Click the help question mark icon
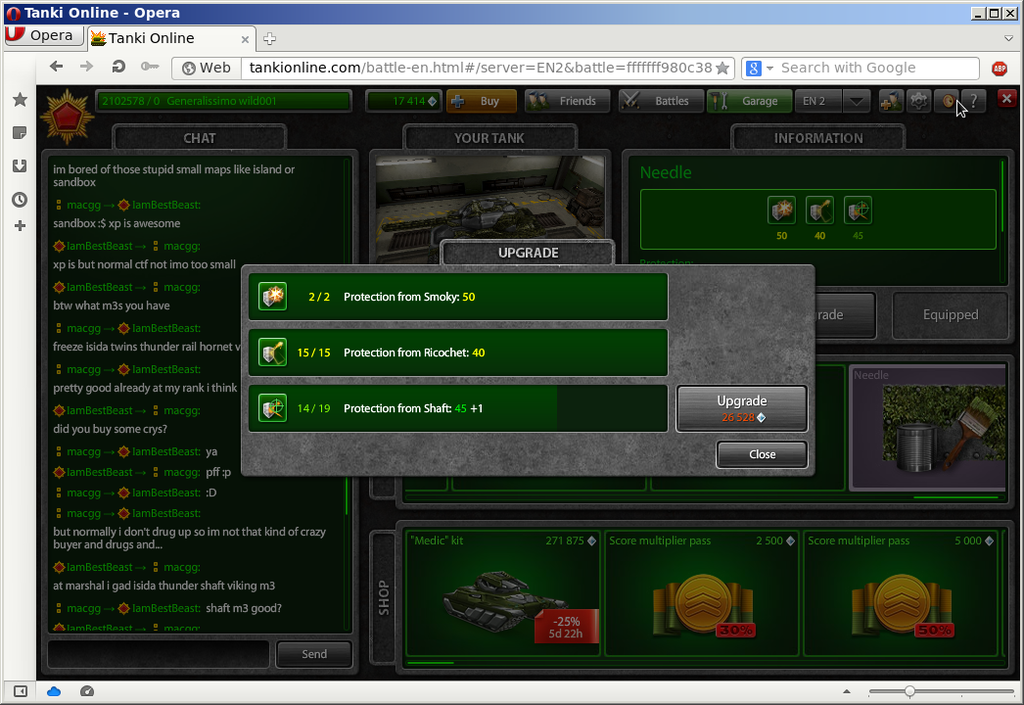 [972, 101]
